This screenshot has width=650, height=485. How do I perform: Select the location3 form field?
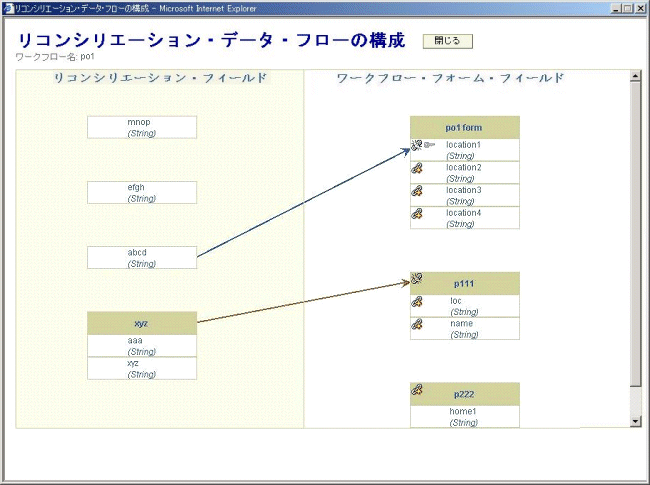click(x=465, y=195)
